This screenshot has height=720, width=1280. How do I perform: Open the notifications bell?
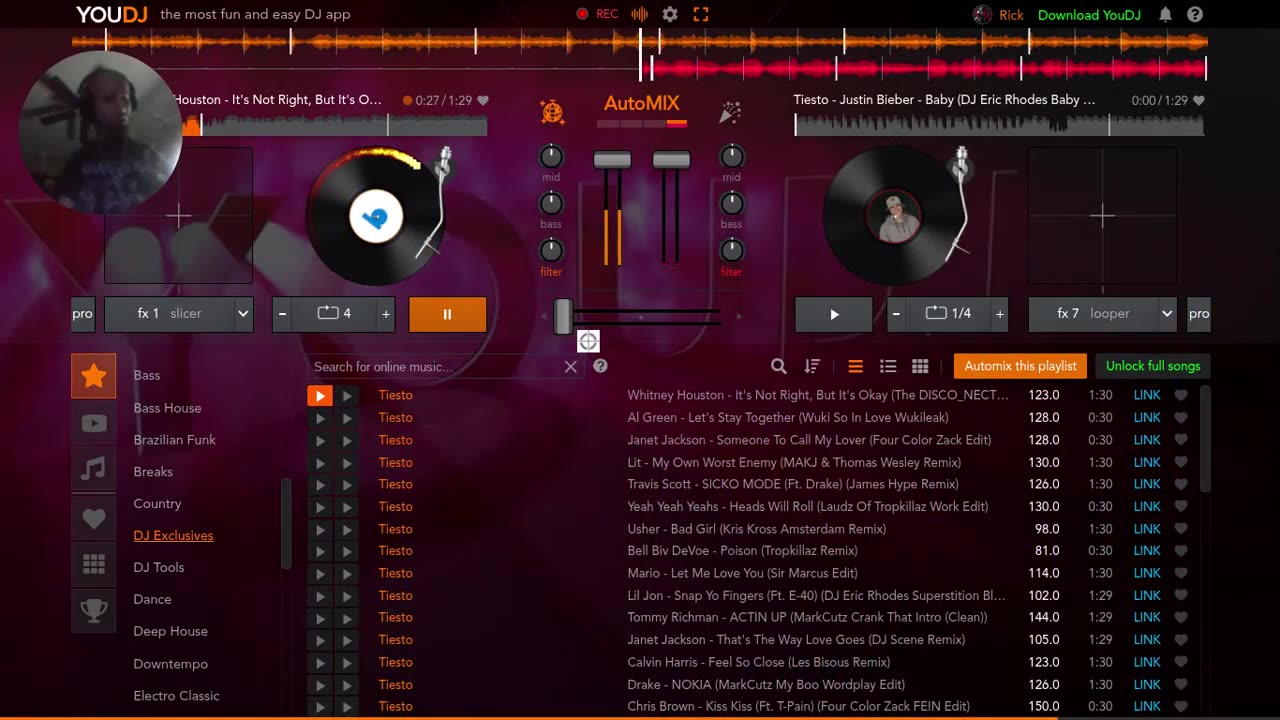click(1165, 14)
